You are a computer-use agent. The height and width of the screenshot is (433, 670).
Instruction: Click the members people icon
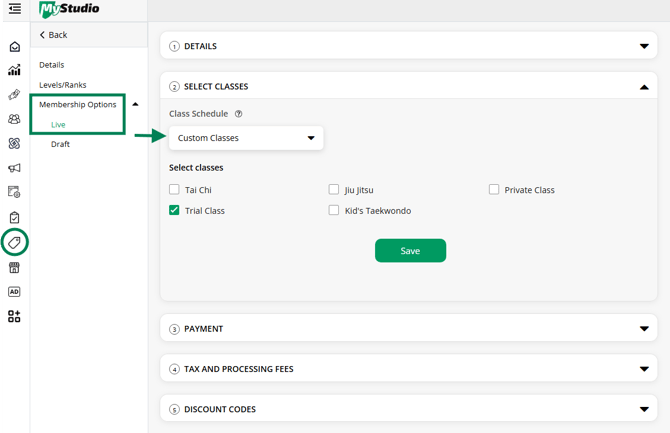pos(14,119)
